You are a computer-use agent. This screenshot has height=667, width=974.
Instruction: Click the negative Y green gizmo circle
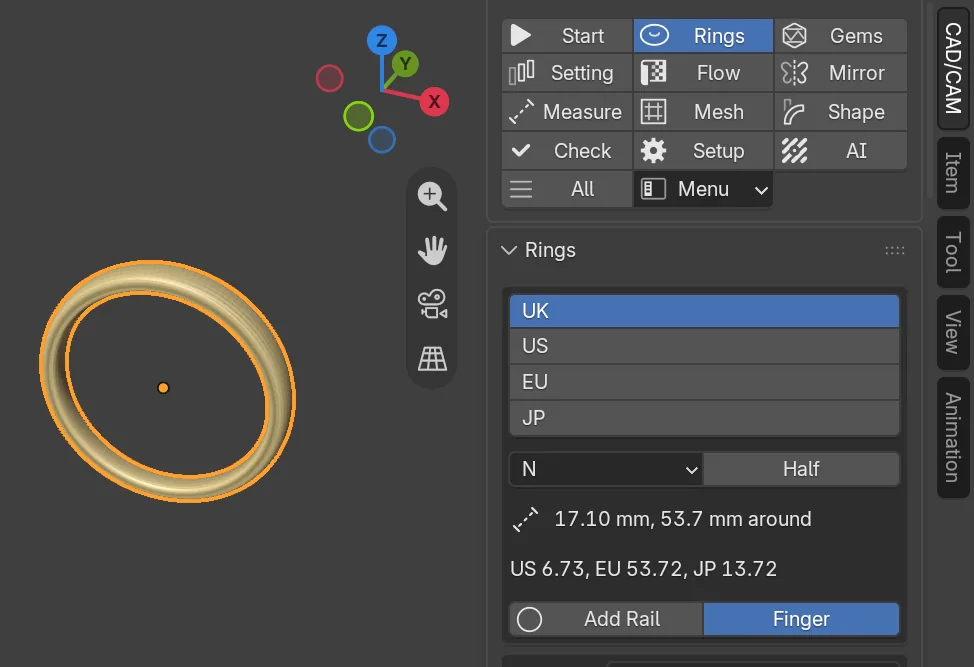(358, 116)
